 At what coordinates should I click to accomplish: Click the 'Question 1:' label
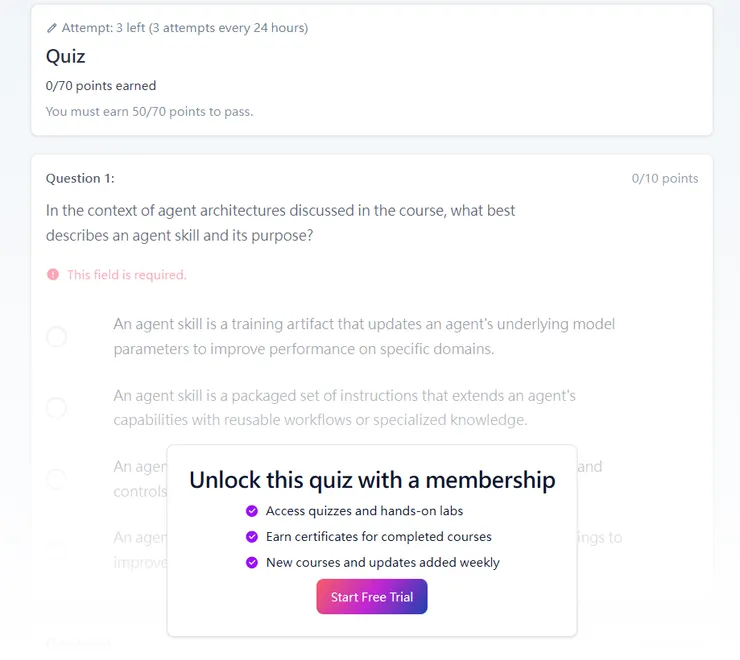pos(80,179)
